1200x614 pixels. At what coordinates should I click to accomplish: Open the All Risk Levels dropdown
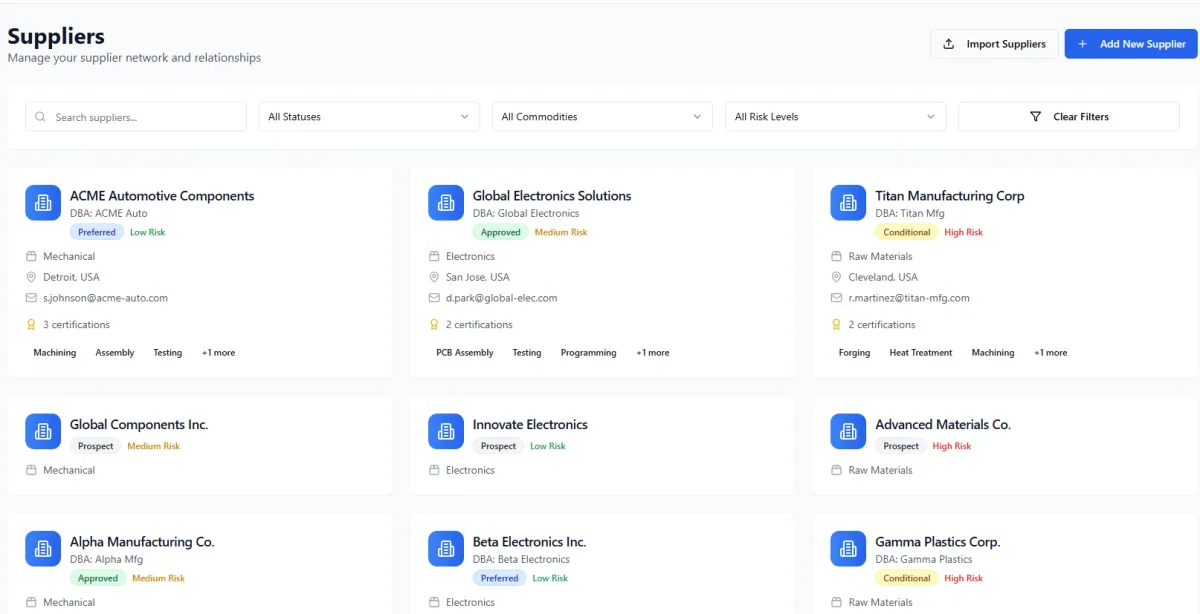[x=836, y=117]
